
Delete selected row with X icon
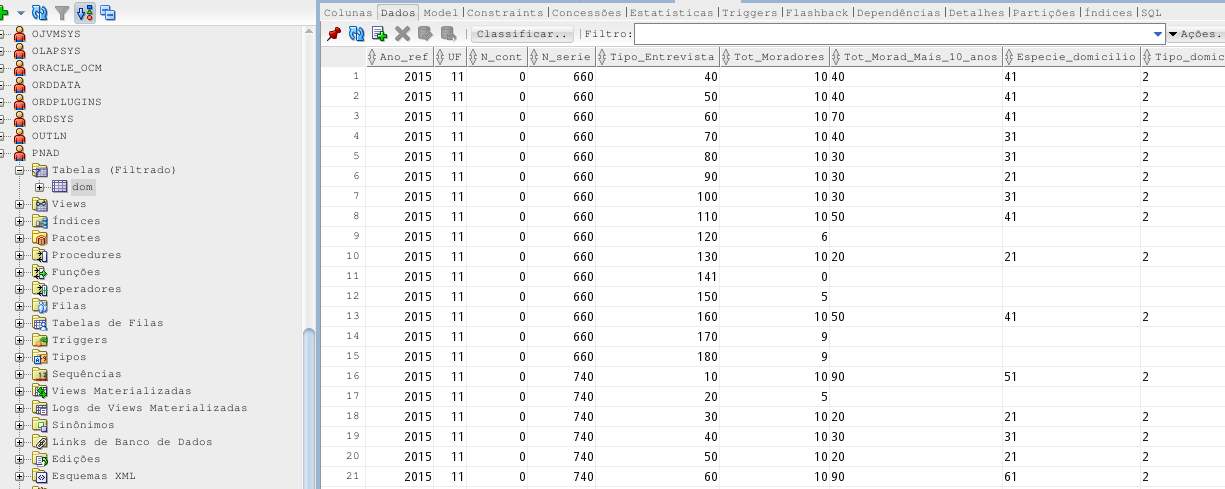pos(403,34)
